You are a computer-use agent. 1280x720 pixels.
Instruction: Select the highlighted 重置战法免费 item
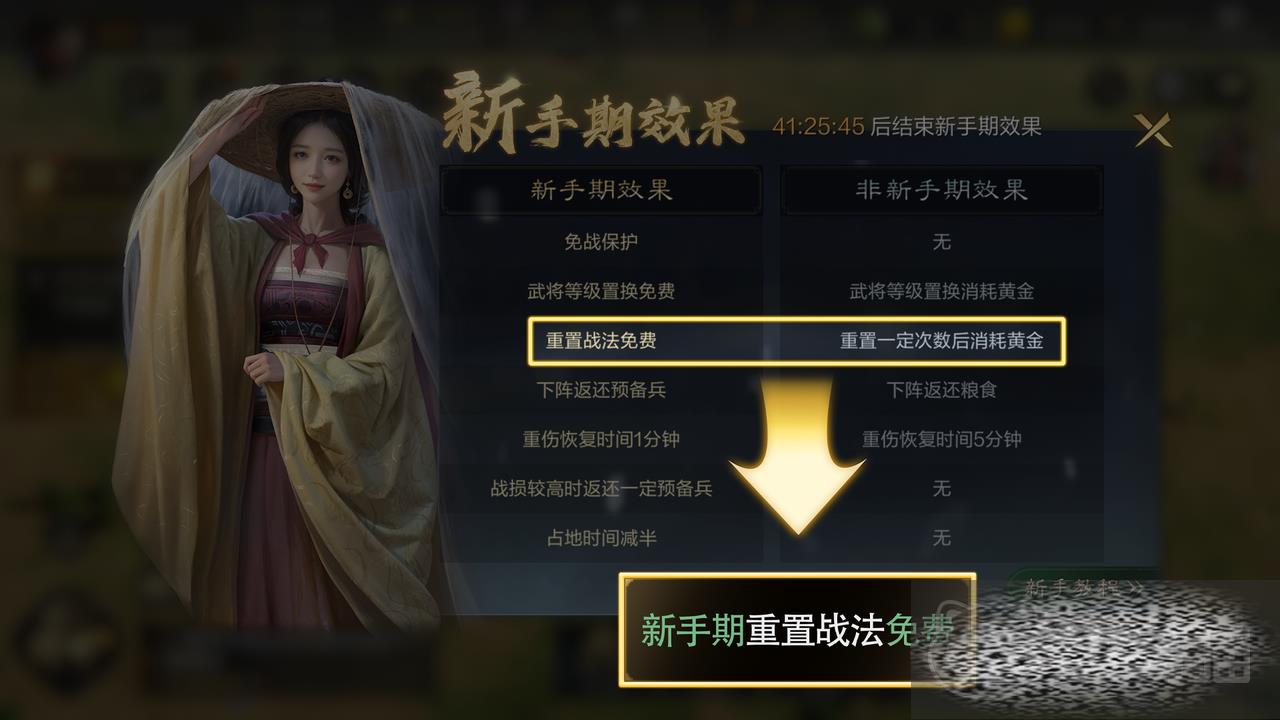601,341
